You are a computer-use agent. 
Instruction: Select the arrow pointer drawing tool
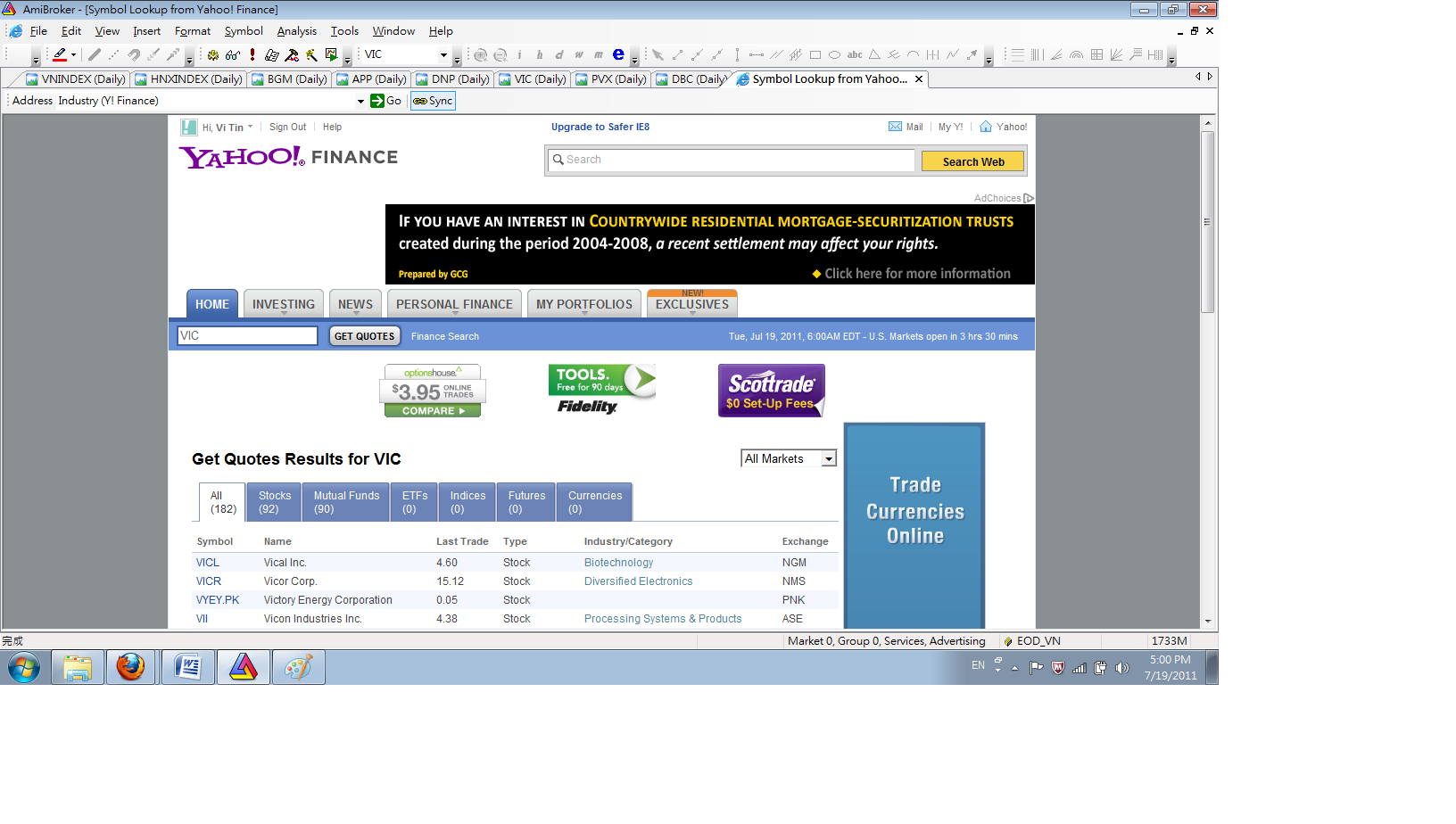click(658, 54)
